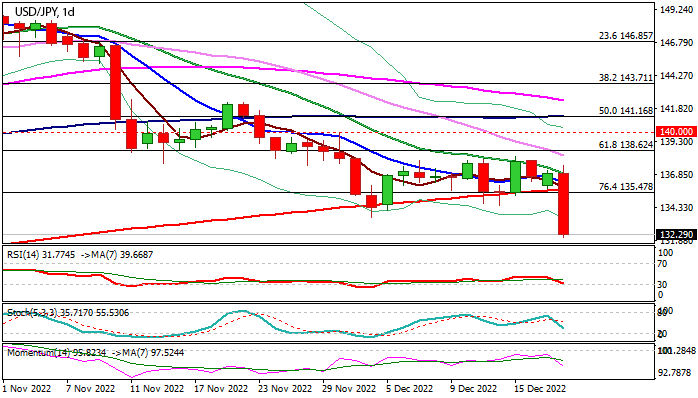Image resolution: width=698 pixels, height=398 pixels.
Task: Select the 76.4 135.478 Fibonacci level label
Action: click(626, 187)
